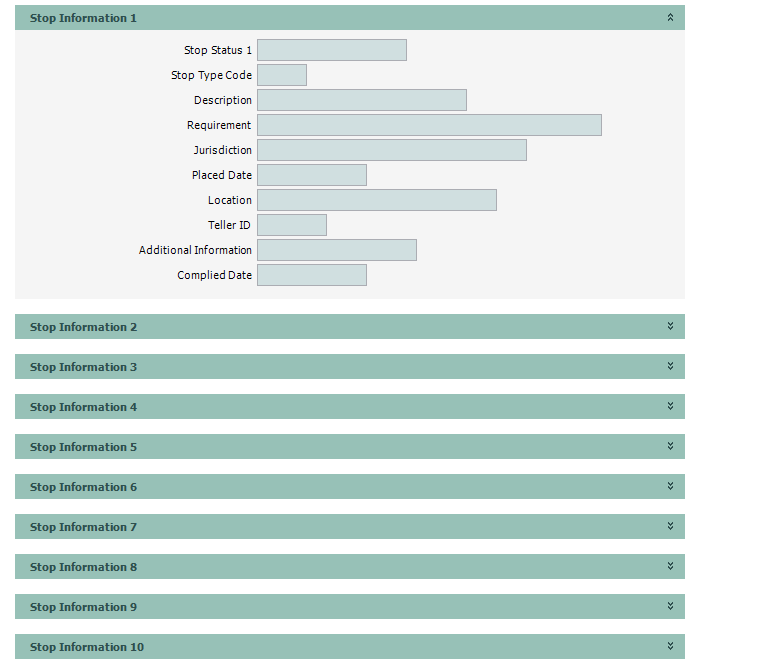
Task: Select the Stop Type Code field
Action: pyautogui.click(x=281, y=75)
